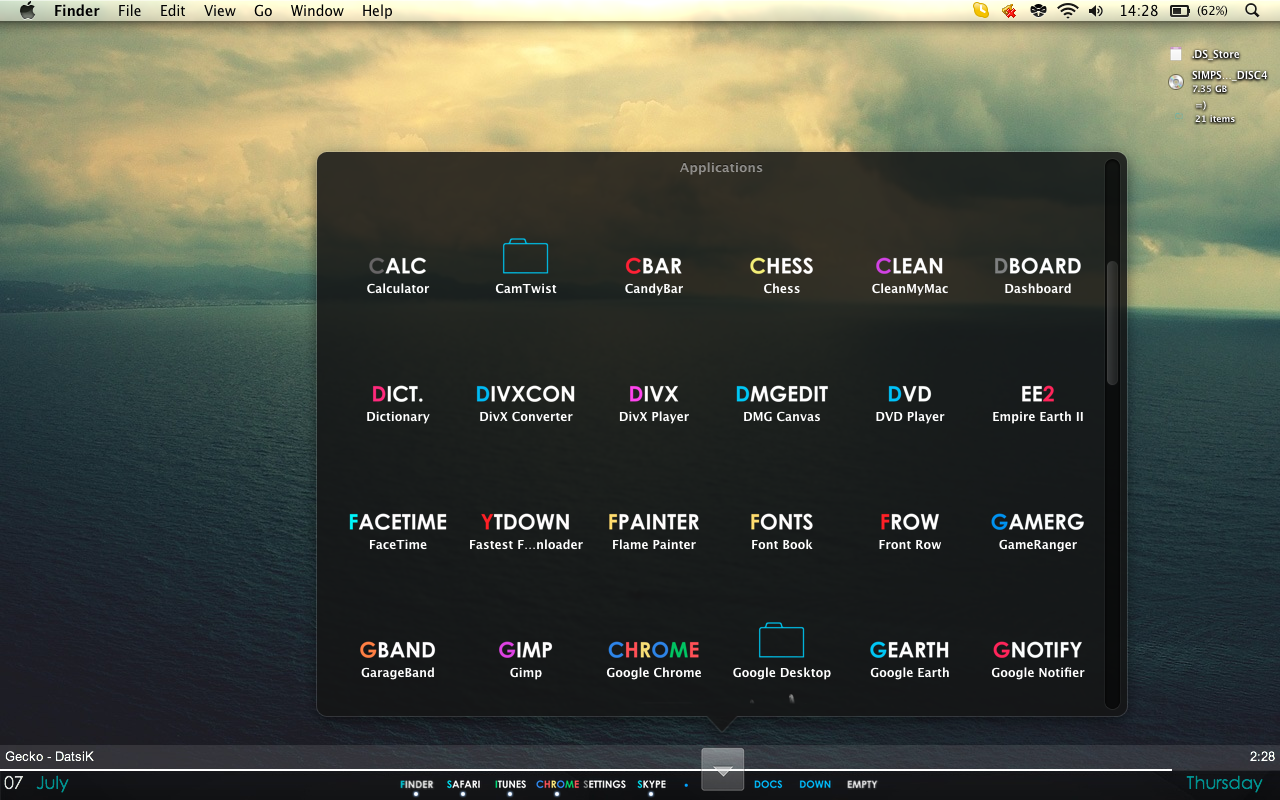Click the song progress bar above dock

pos(585,770)
